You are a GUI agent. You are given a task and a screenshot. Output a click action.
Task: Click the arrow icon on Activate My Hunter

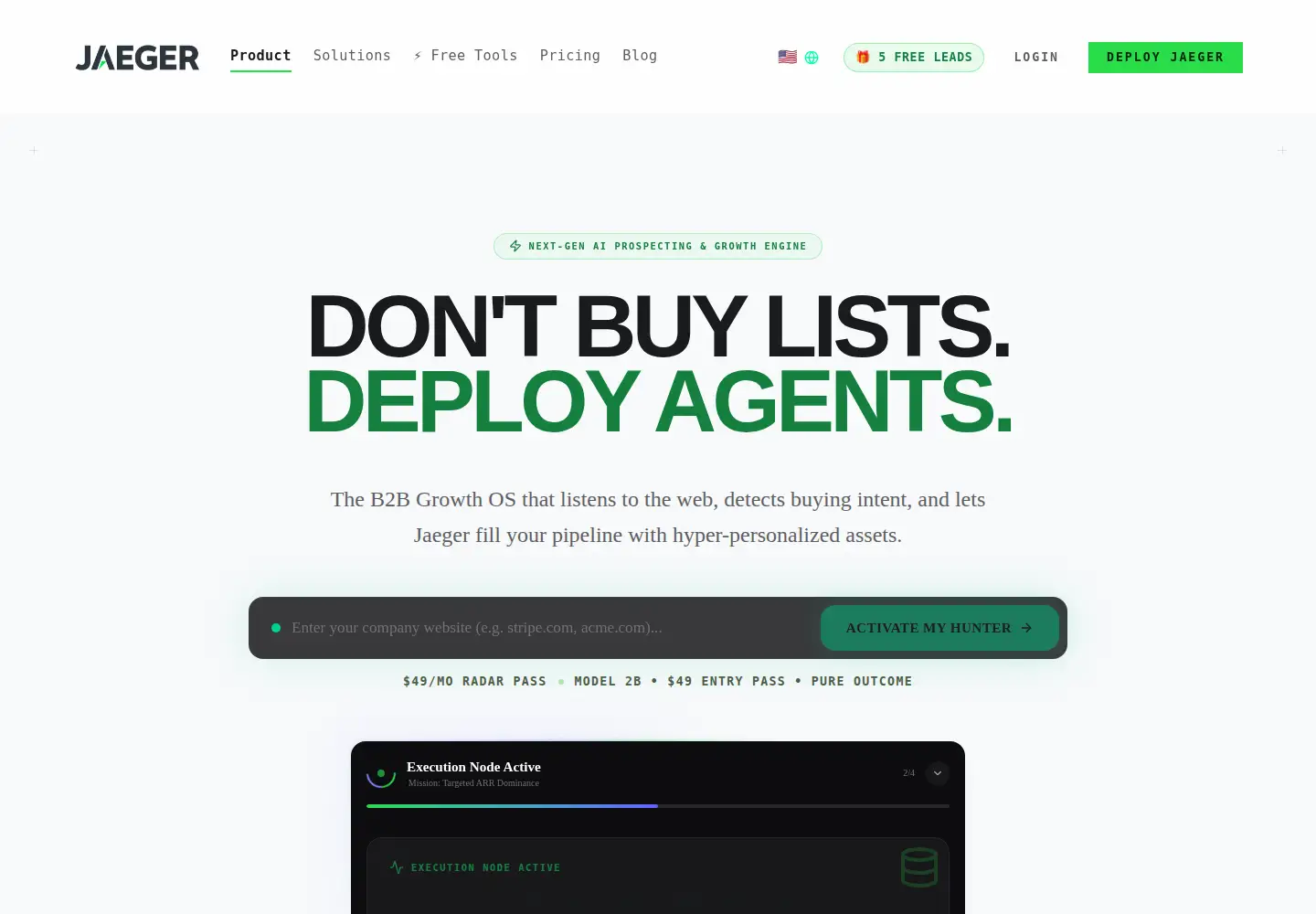pos(1026,628)
